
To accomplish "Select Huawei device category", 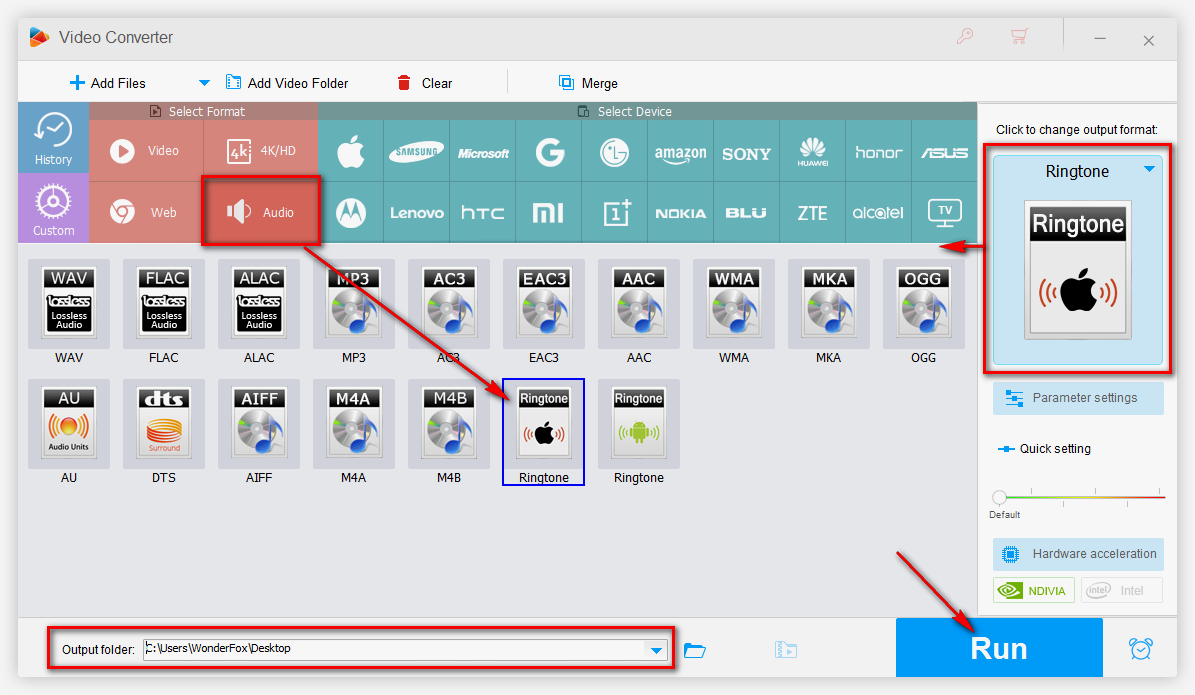I will (812, 151).
